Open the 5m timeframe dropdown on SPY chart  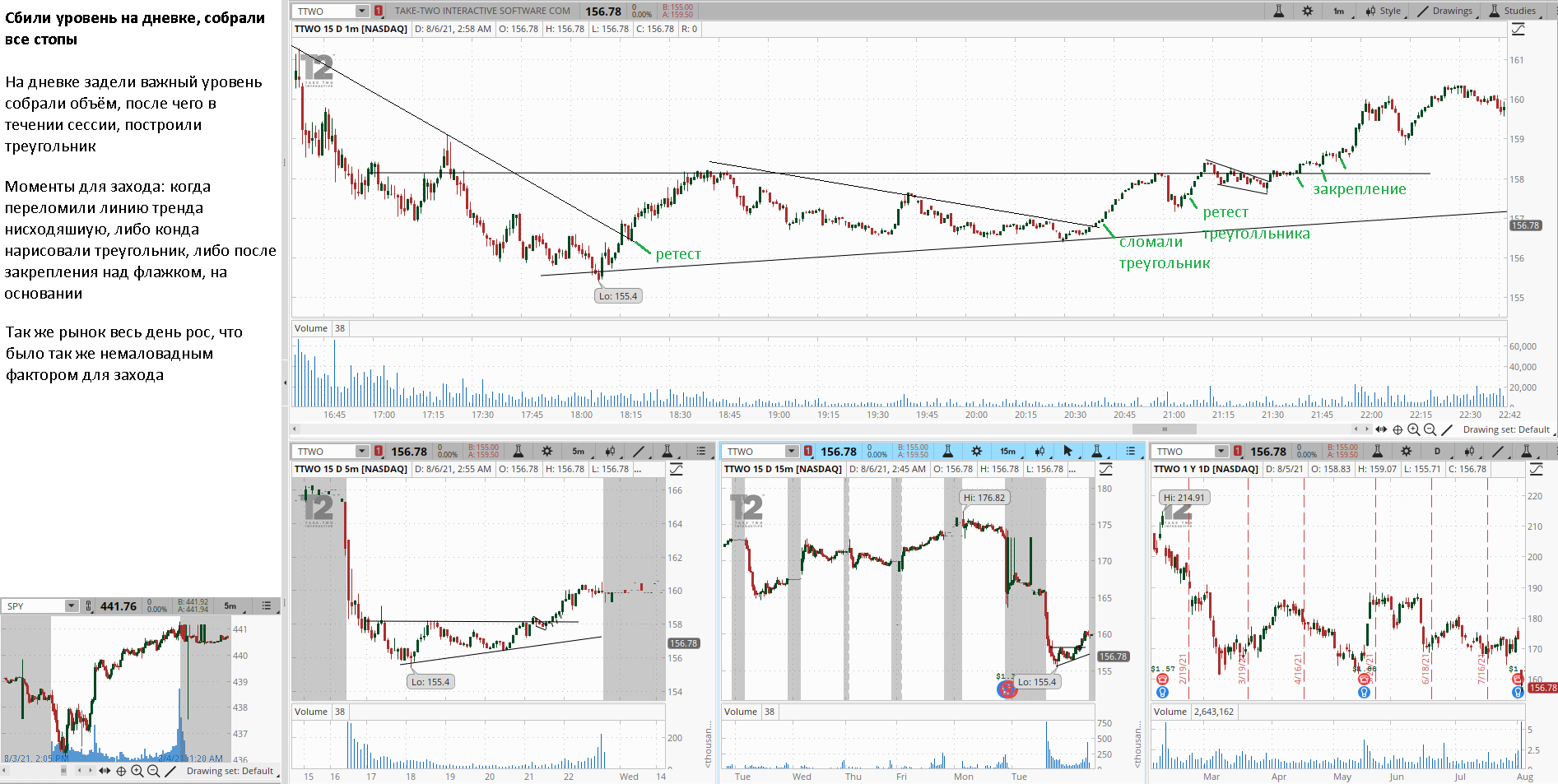230,605
